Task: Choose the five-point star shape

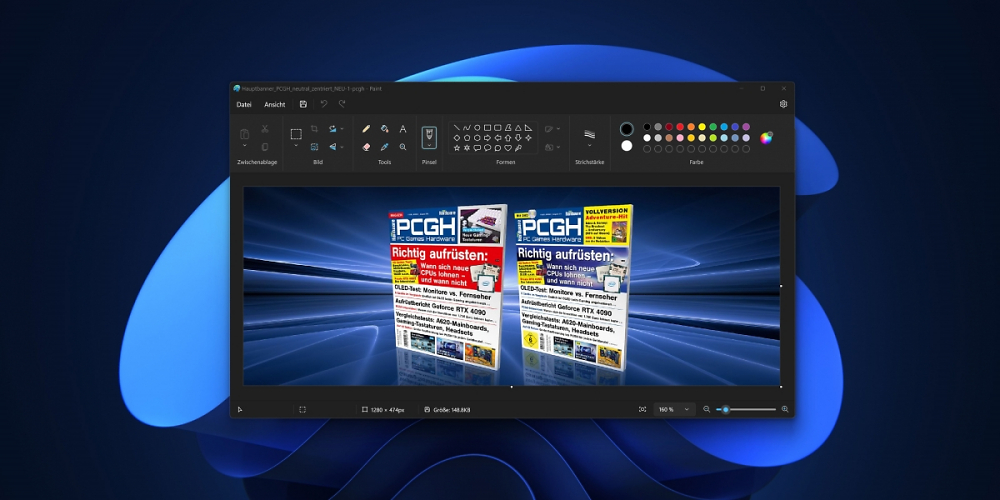Action: coord(457,148)
